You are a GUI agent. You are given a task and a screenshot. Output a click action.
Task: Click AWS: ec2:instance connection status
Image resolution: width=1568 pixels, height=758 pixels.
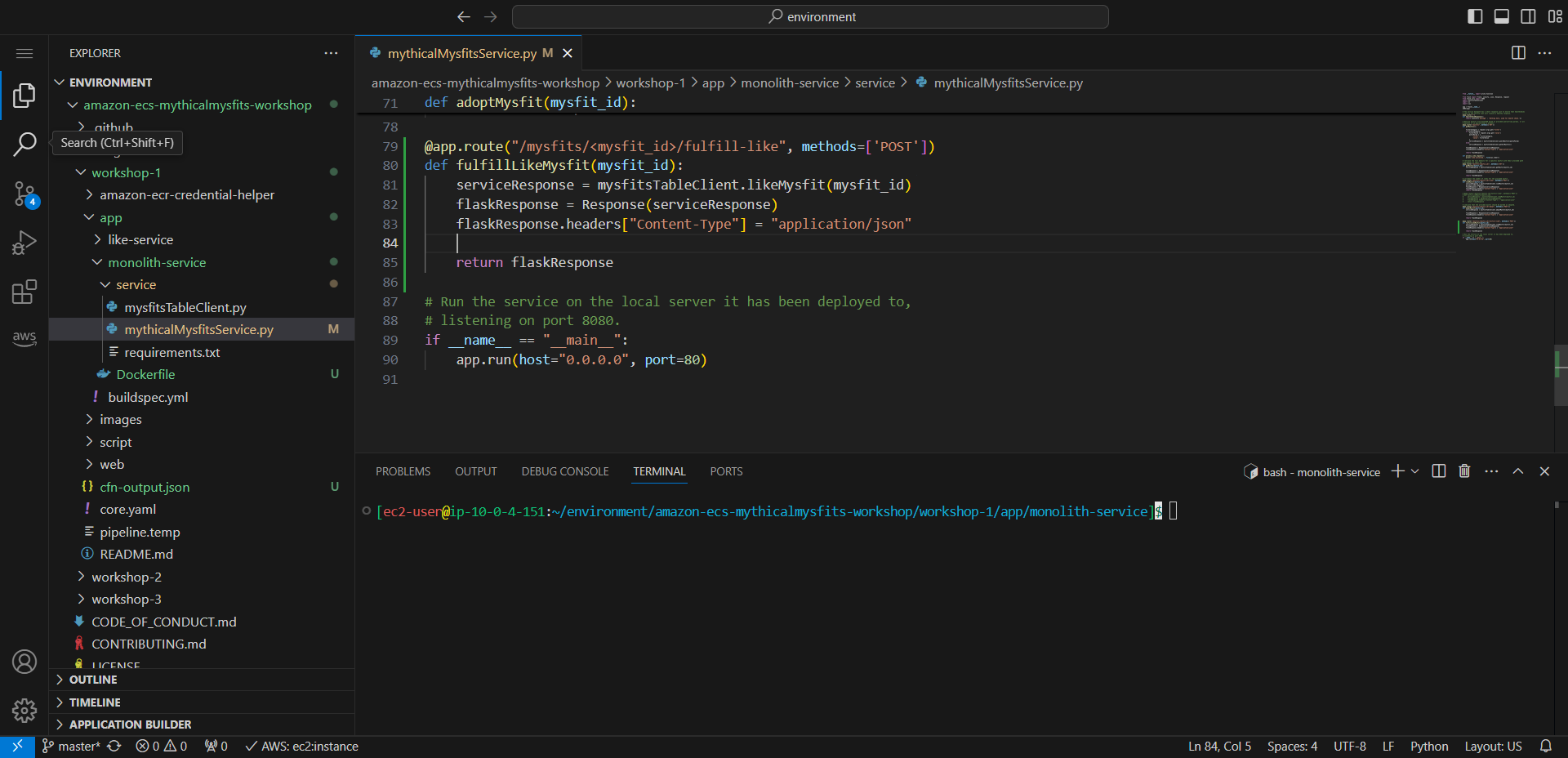click(x=302, y=747)
